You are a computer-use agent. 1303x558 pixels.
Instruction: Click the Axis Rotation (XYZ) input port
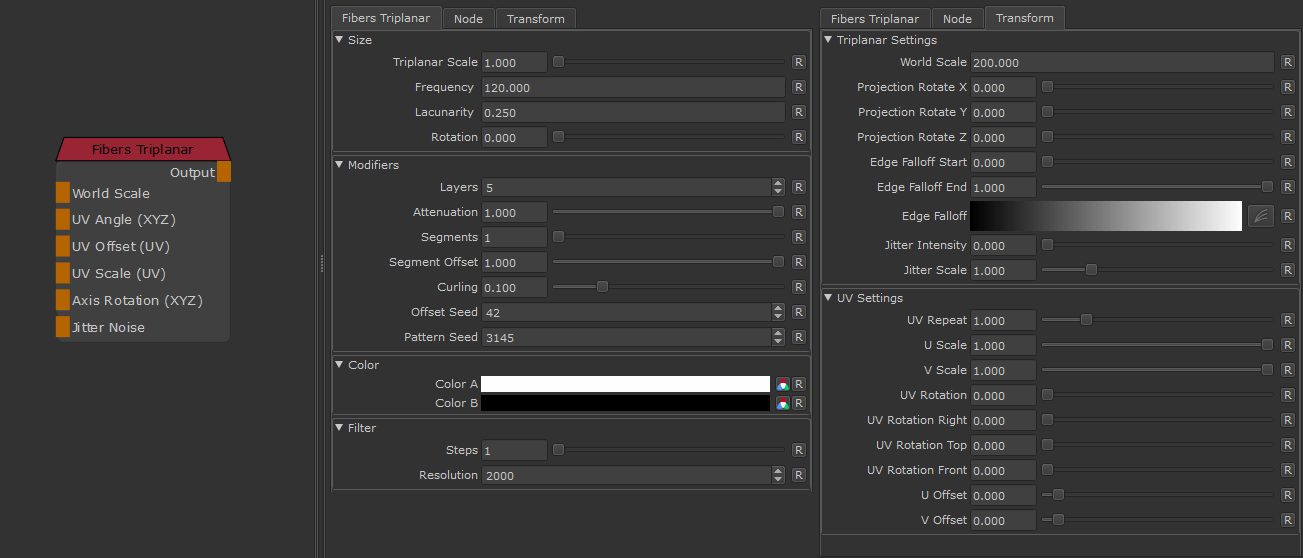(63, 300)
